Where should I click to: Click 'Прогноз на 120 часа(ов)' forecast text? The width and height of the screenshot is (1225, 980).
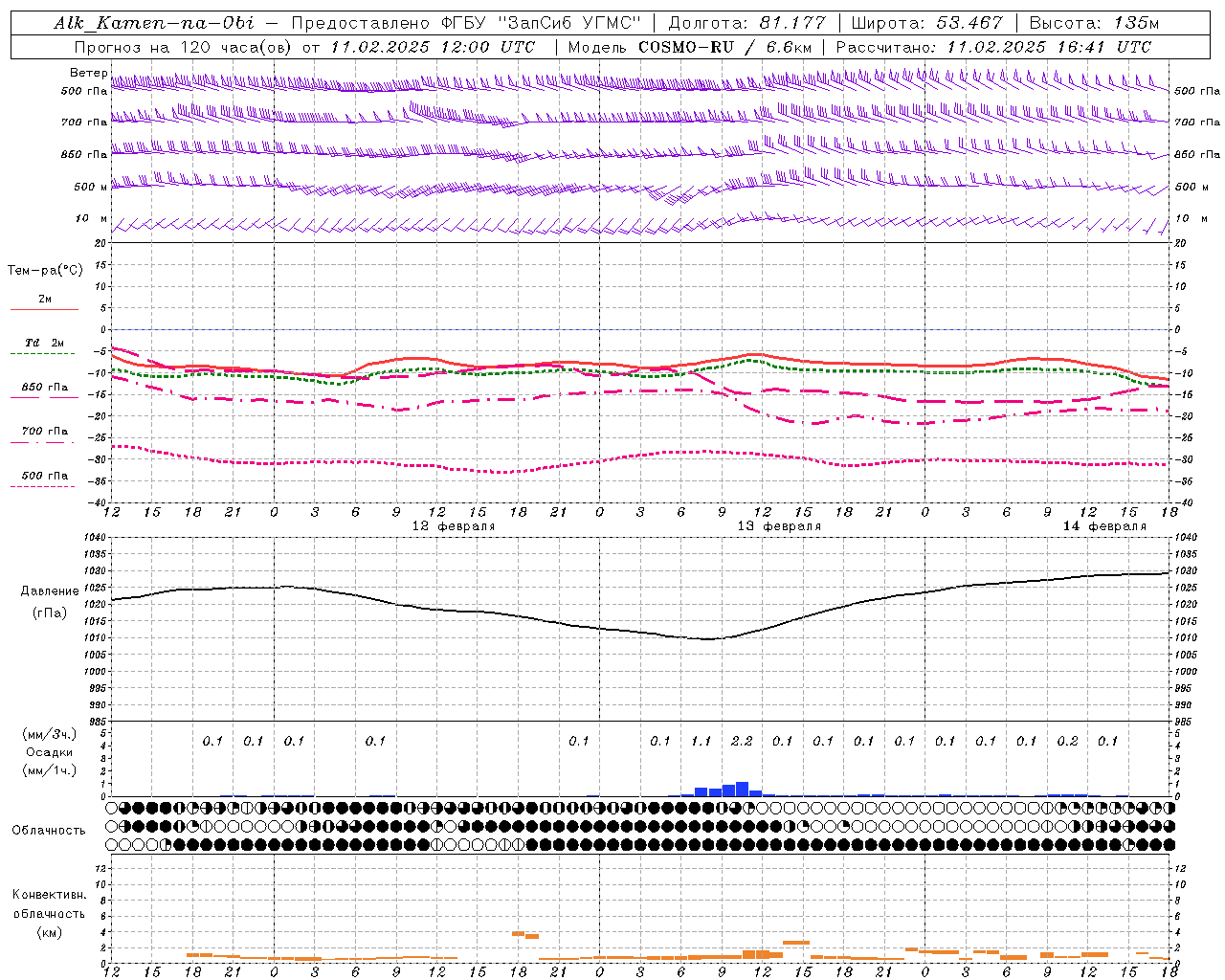[183, 47]
